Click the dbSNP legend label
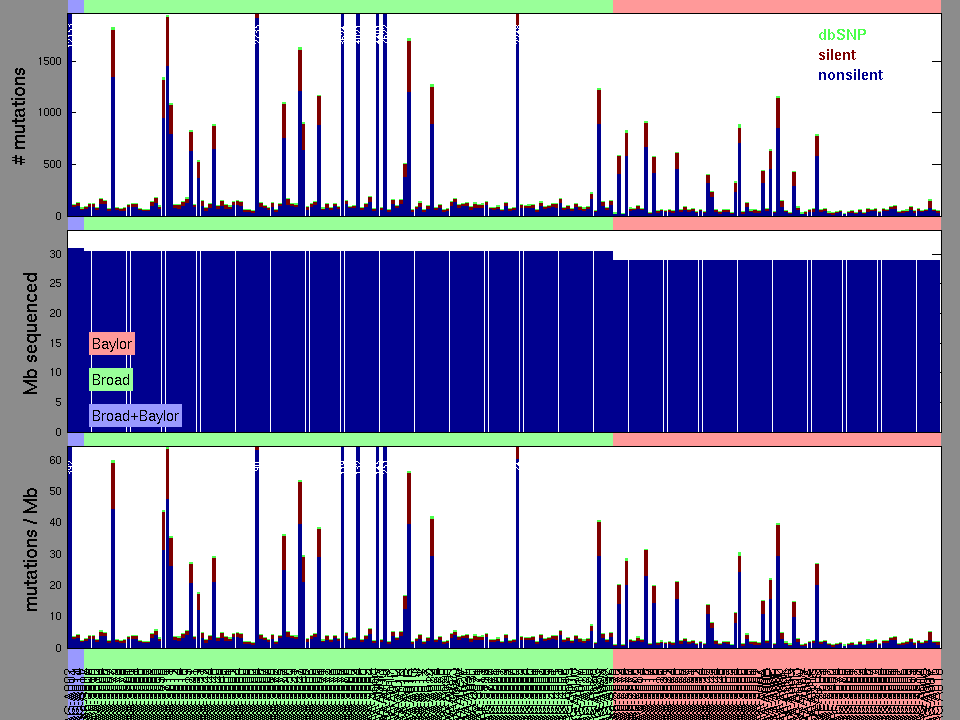 pyautogui.click(x=842, y=35)
